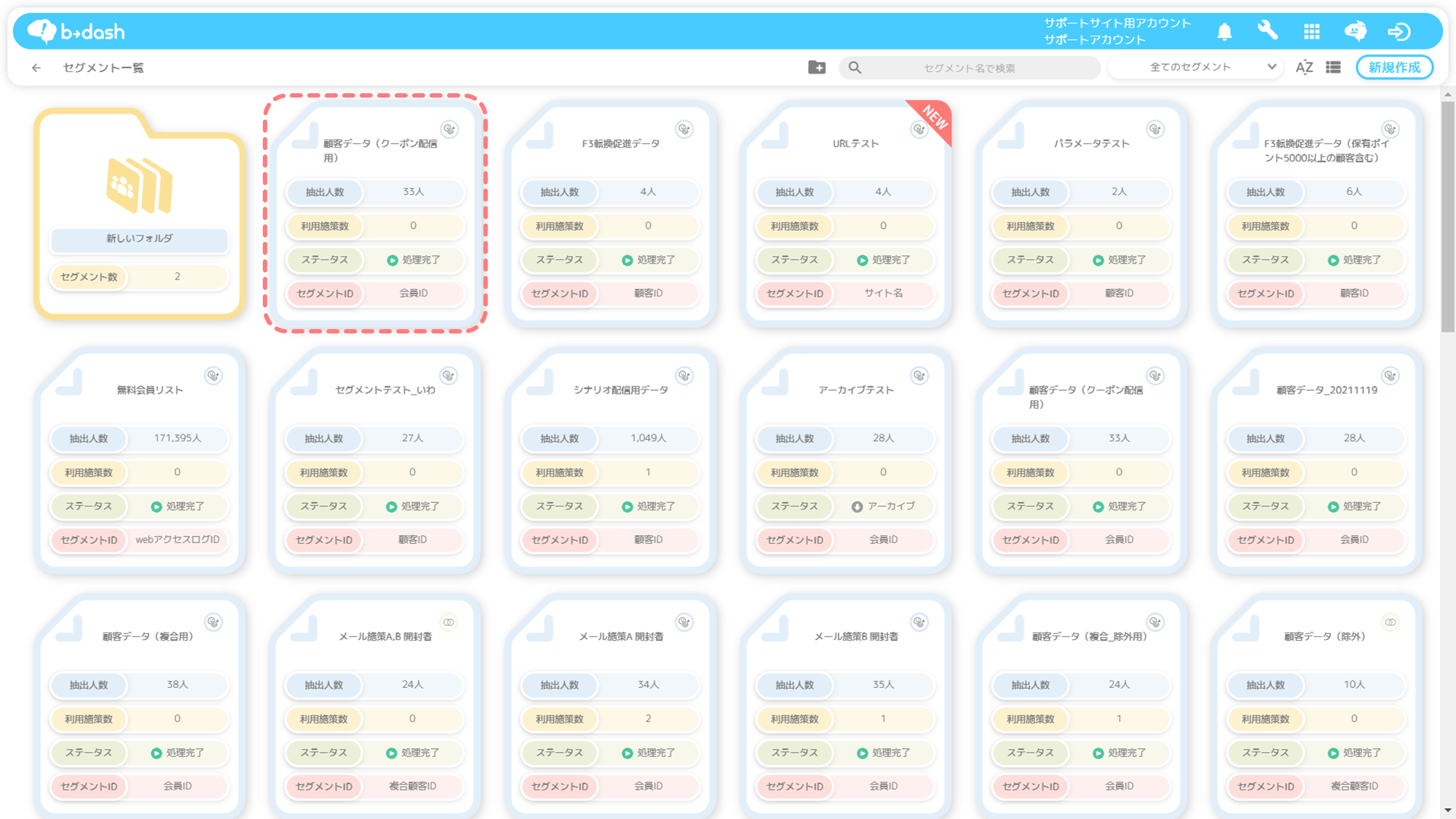Click the 171,395人 extraction count
This screenshot has height=819, width=1456.
tap(178, 438)
